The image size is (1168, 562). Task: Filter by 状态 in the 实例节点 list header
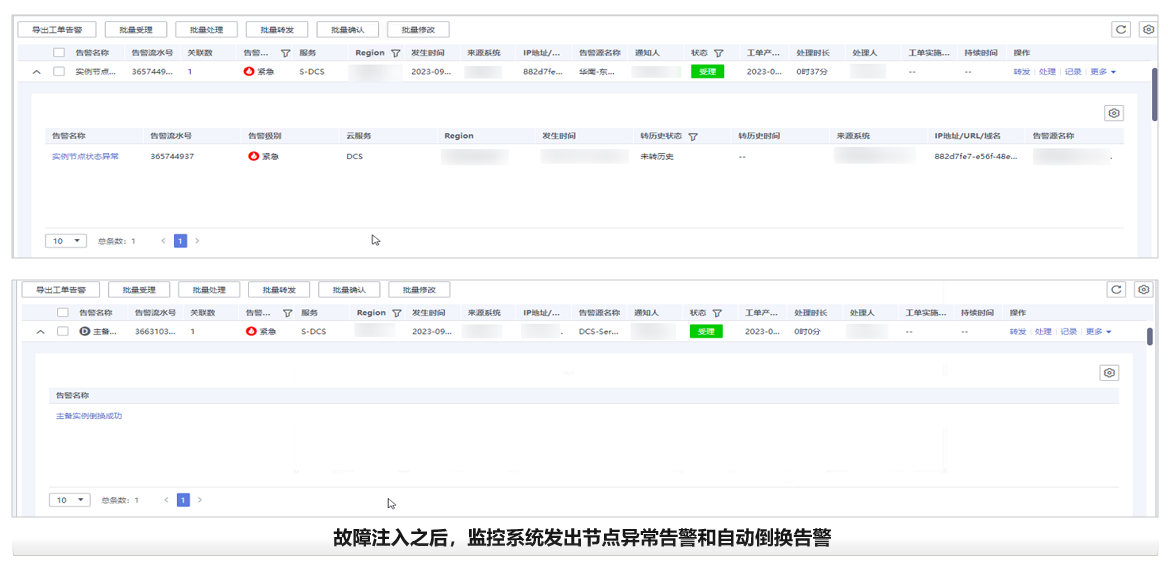tap(718, 54)
